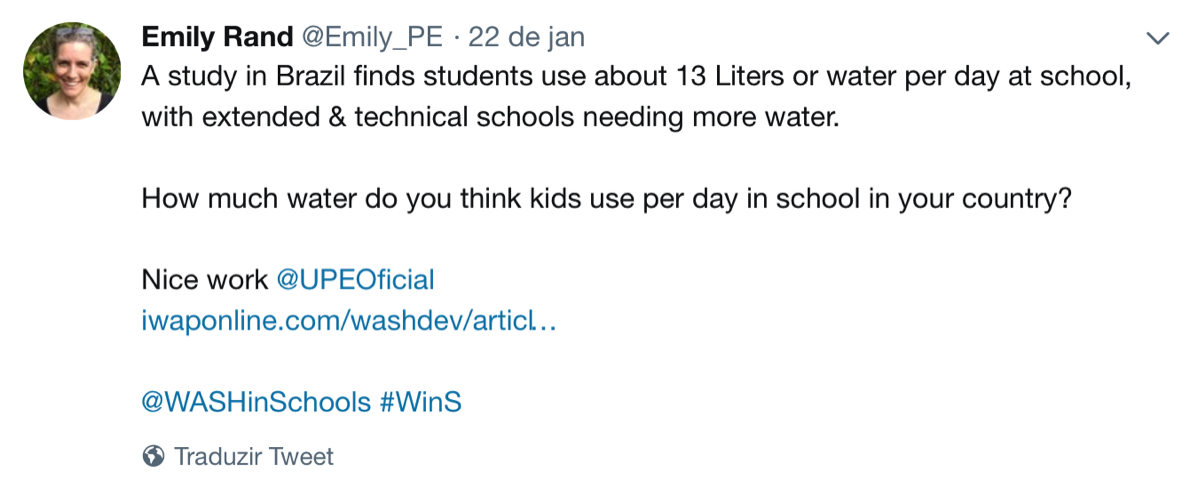This screenshot has width=1198, height=488.
Task: Click the #WinS hashtag
Action: tap(420, 402)
